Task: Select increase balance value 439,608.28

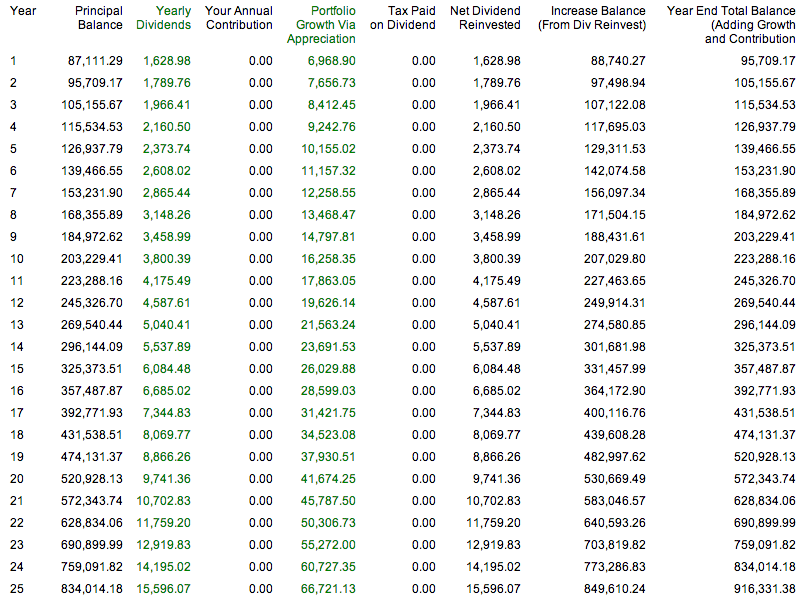Action: [615, 434]
